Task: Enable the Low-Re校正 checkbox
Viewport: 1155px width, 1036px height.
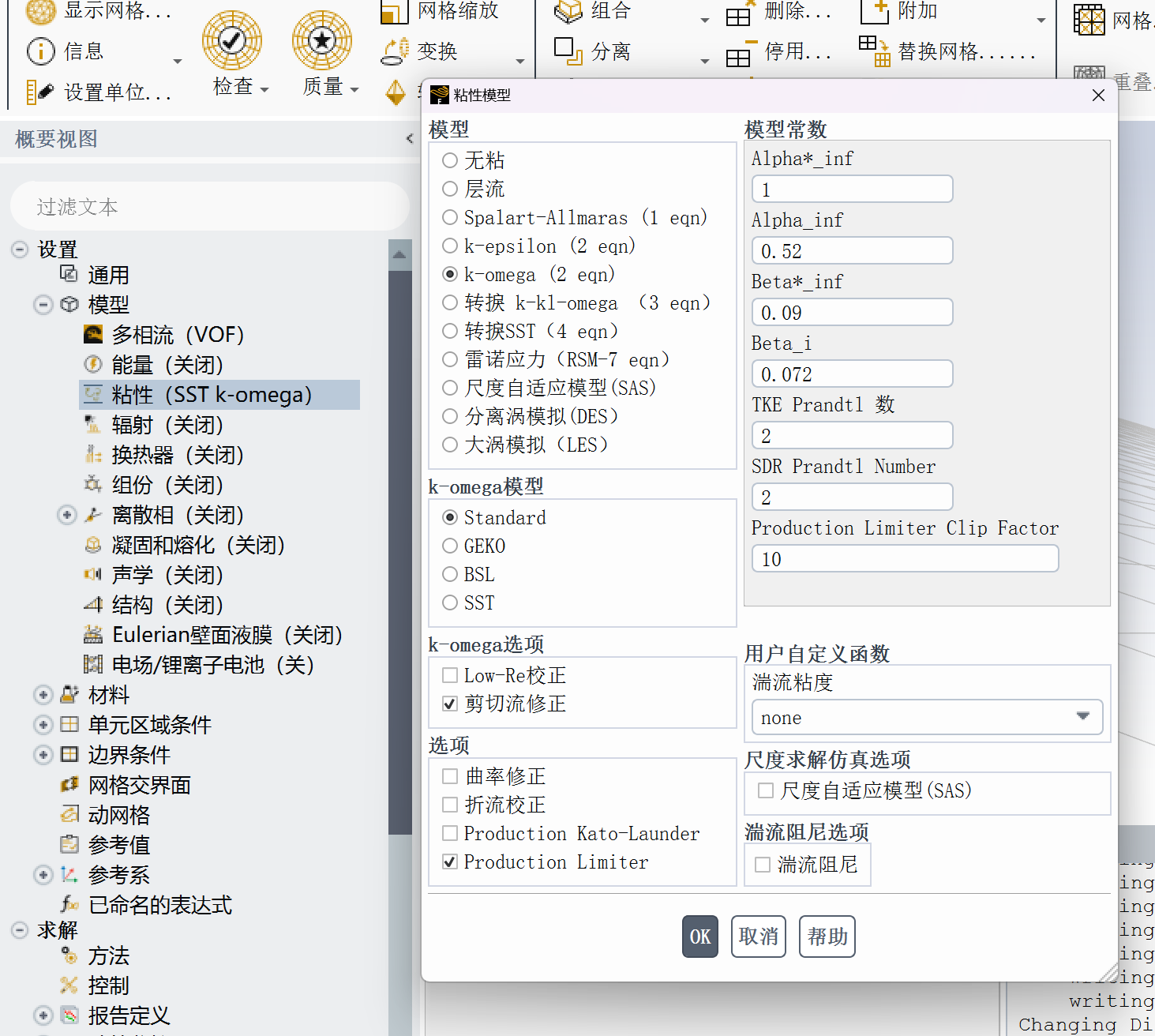Action: coord(450,675)
